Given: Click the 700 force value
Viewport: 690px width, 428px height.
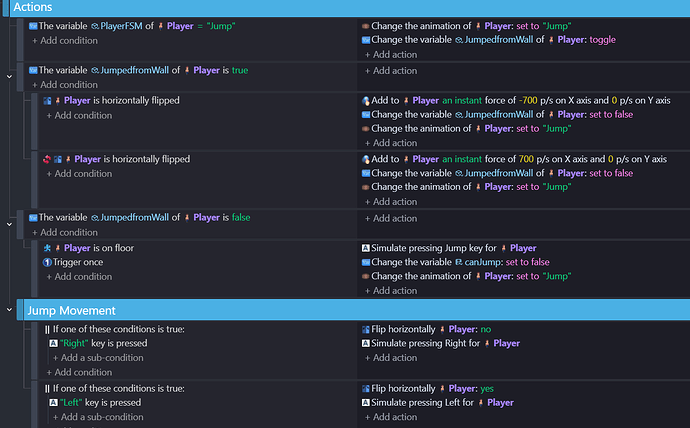Looking at the screenshot, I should point(526,159).
